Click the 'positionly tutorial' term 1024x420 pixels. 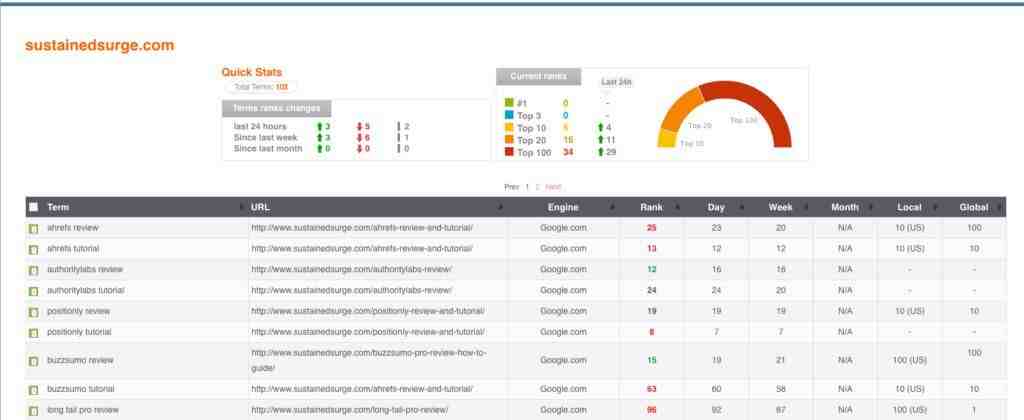pos(79,332)
